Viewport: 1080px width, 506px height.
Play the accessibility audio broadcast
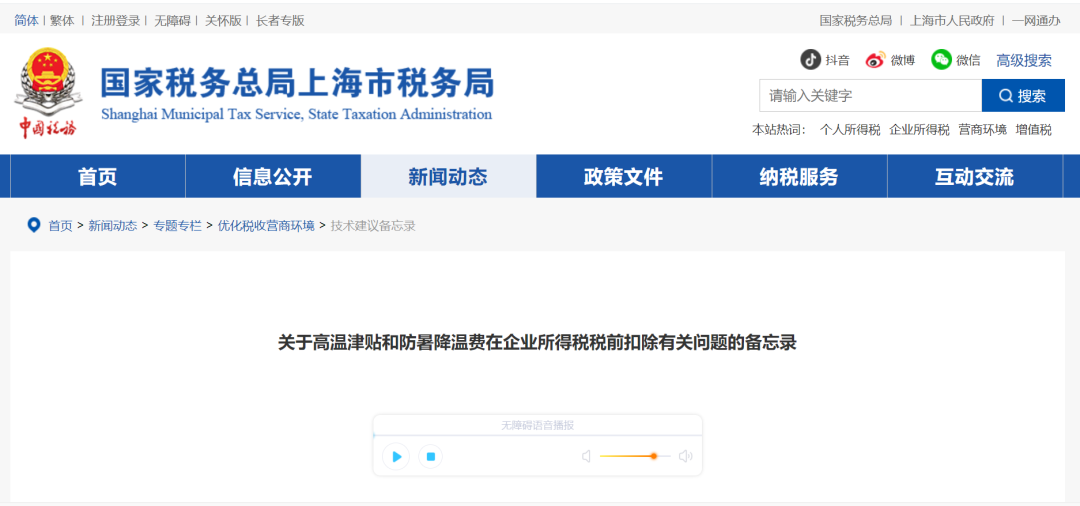coord(396,457)
